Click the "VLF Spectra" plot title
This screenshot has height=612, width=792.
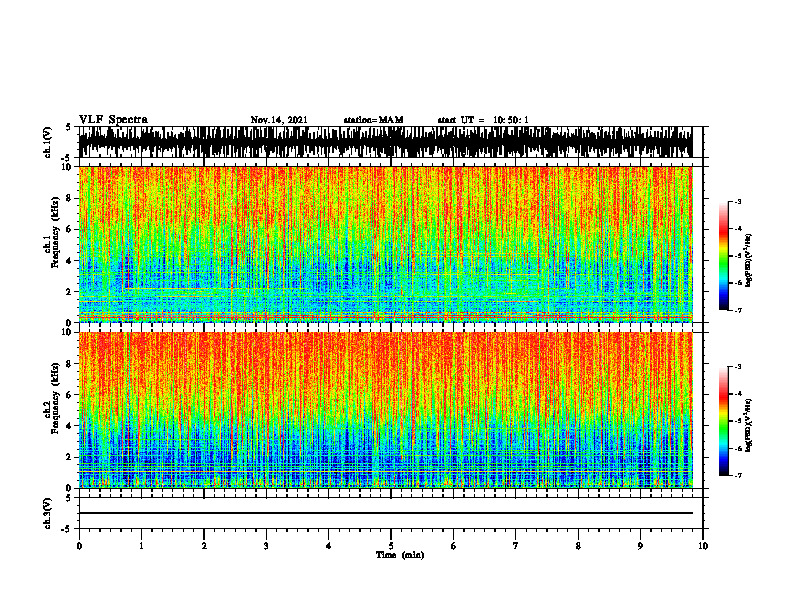click(113, 120)
